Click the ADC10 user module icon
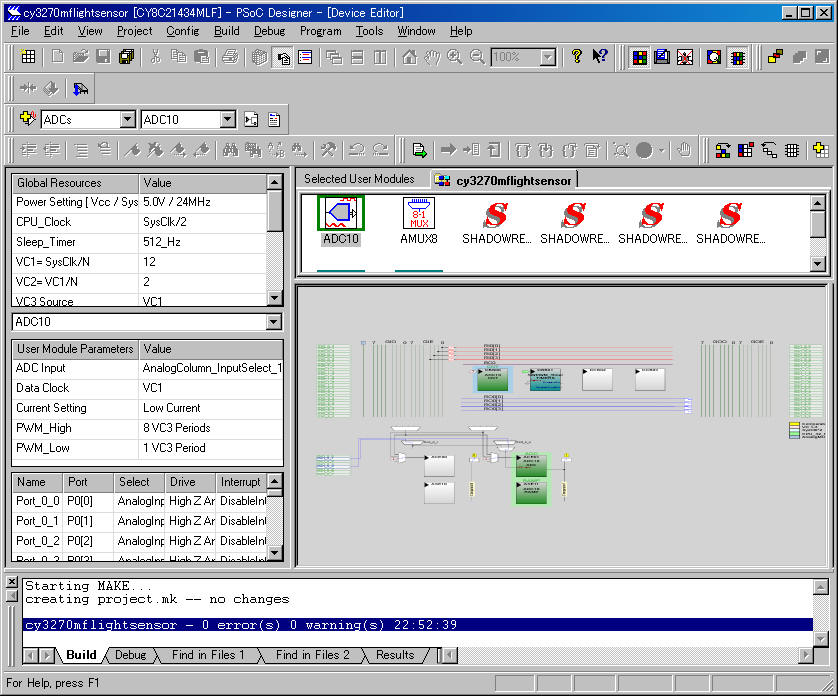The image size is (838, 696). (x=340, y=213)
